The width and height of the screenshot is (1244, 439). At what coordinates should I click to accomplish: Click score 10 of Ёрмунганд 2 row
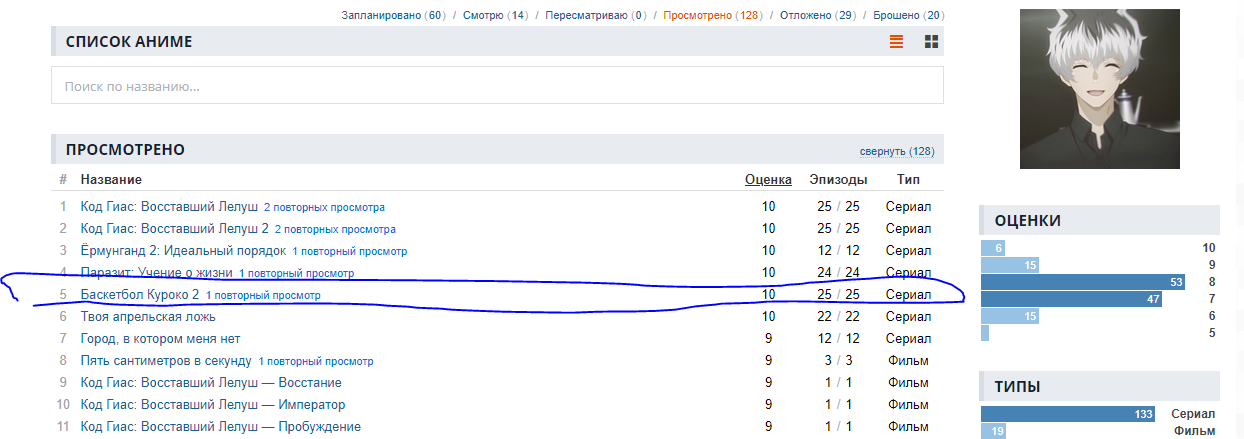768,251
